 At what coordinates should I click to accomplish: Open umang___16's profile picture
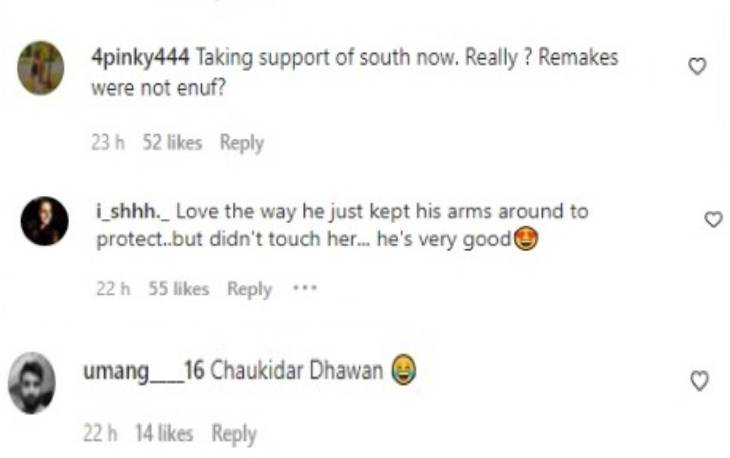32,383
